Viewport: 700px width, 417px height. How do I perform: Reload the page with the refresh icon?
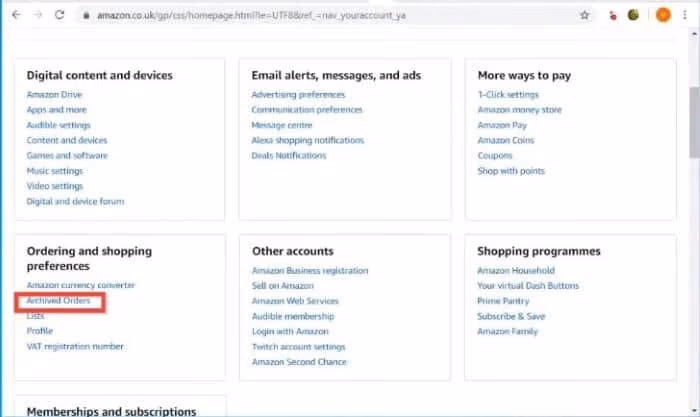[59, 15]
